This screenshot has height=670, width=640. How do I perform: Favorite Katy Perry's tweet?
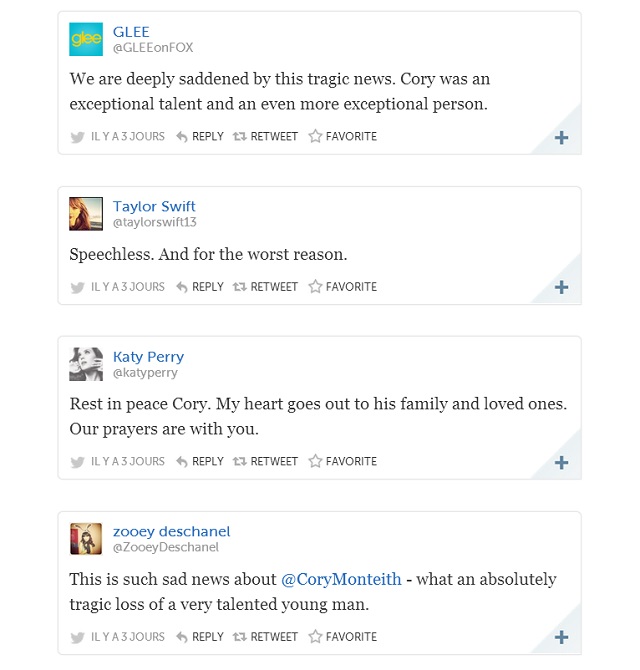click(x=342, y=462)
